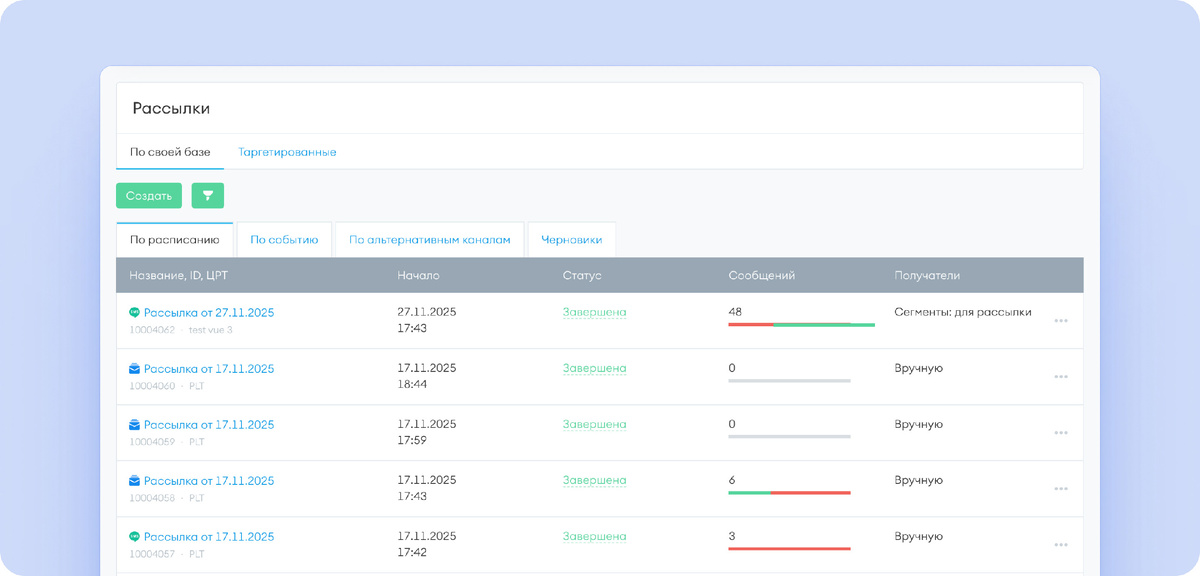The image size is (1200, 576).
Task: Click the '17.11.2025 18:44' start time
Action: click(427, 376)
